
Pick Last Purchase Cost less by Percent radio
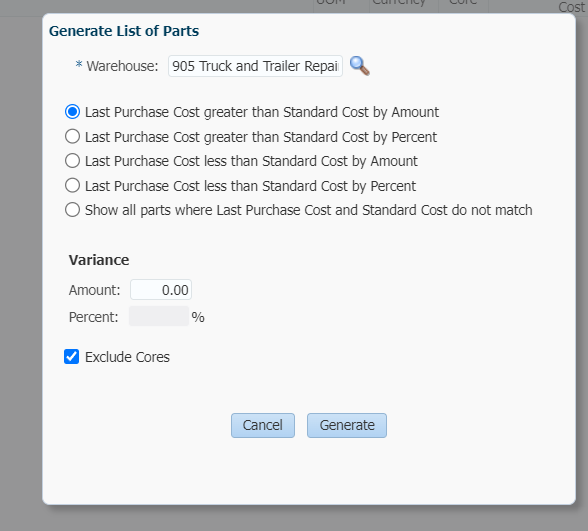72,186
